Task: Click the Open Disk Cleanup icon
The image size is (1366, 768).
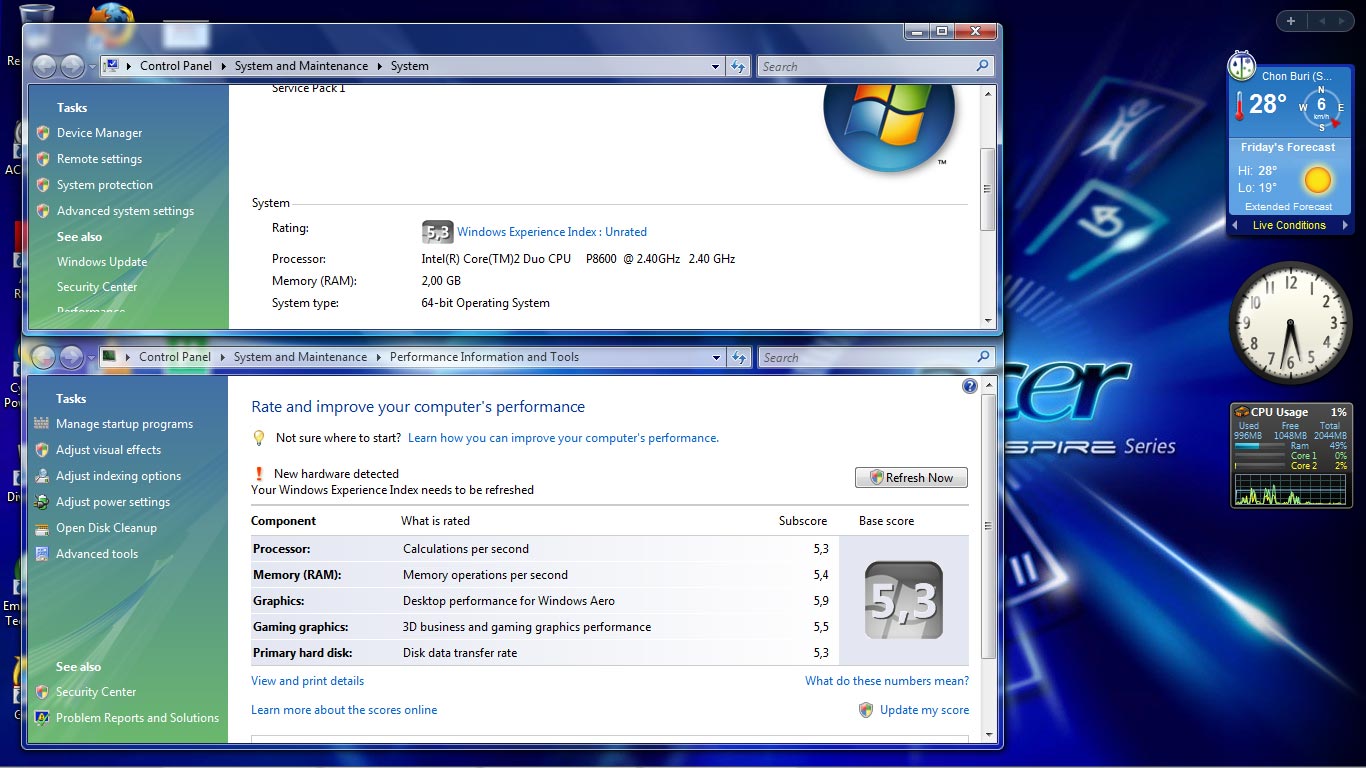Action: tap(41, 528)
